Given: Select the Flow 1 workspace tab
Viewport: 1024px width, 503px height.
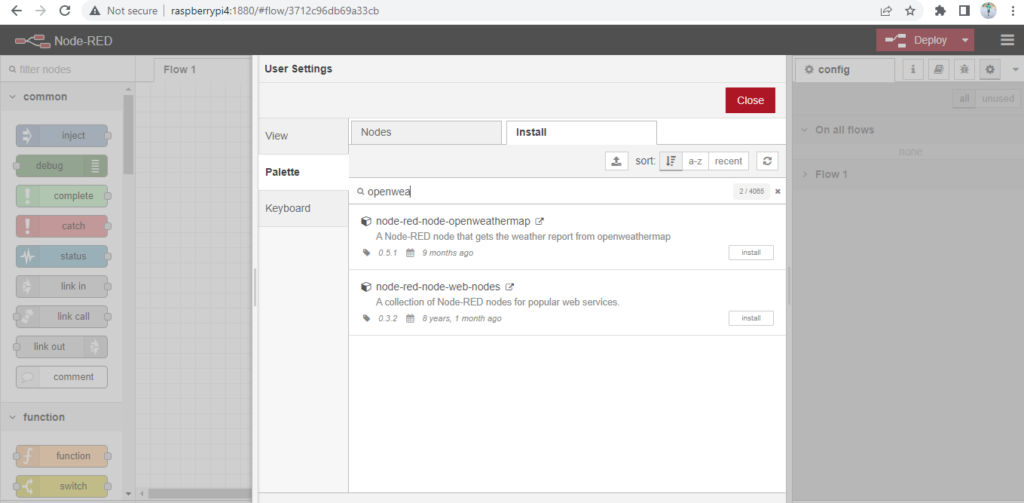Looking at the screenshot, I should 202,70.
